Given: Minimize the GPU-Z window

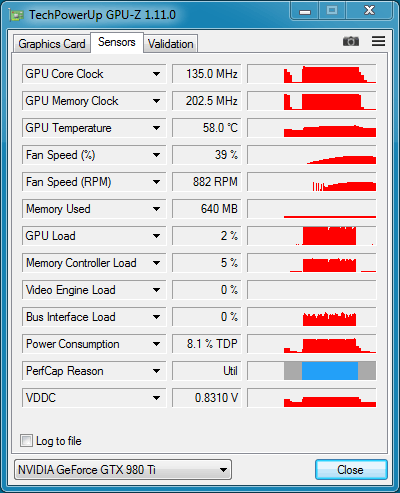Looking at the screenshot, I should (305, 11).
